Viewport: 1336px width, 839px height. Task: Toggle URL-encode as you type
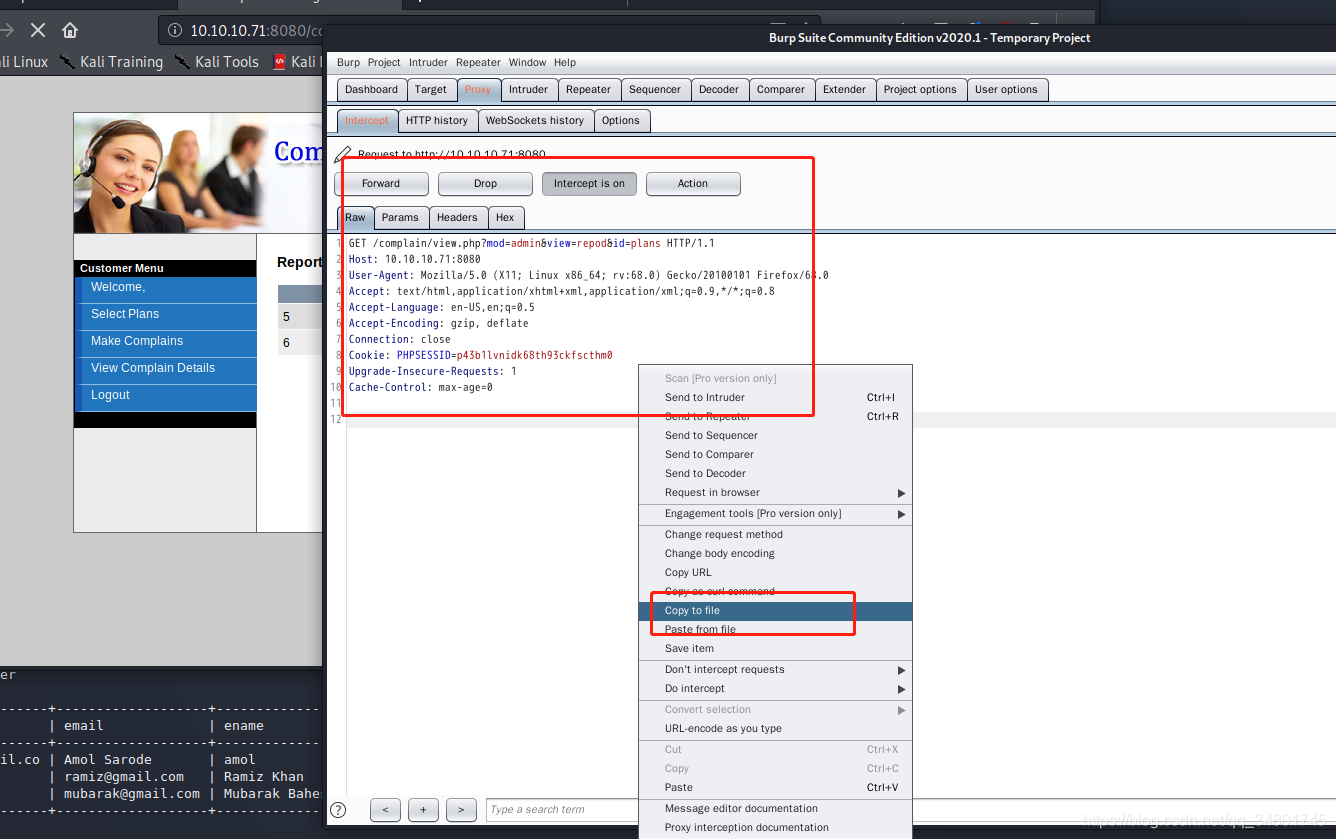point(775,729)
